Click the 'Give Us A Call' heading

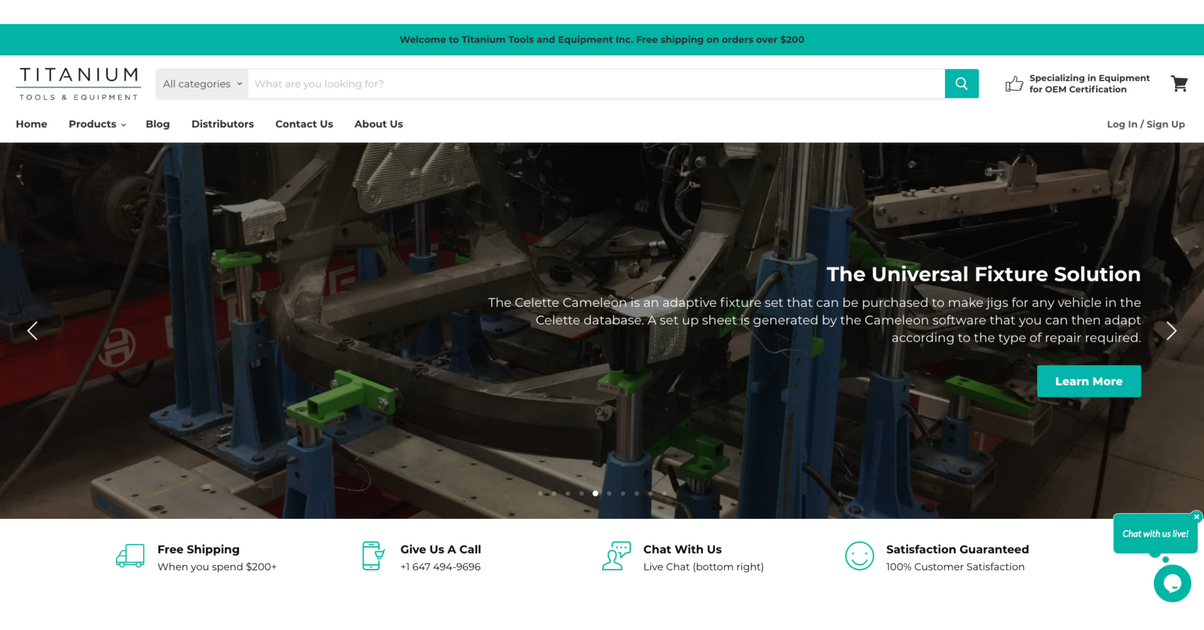click(x=440, y=550)
